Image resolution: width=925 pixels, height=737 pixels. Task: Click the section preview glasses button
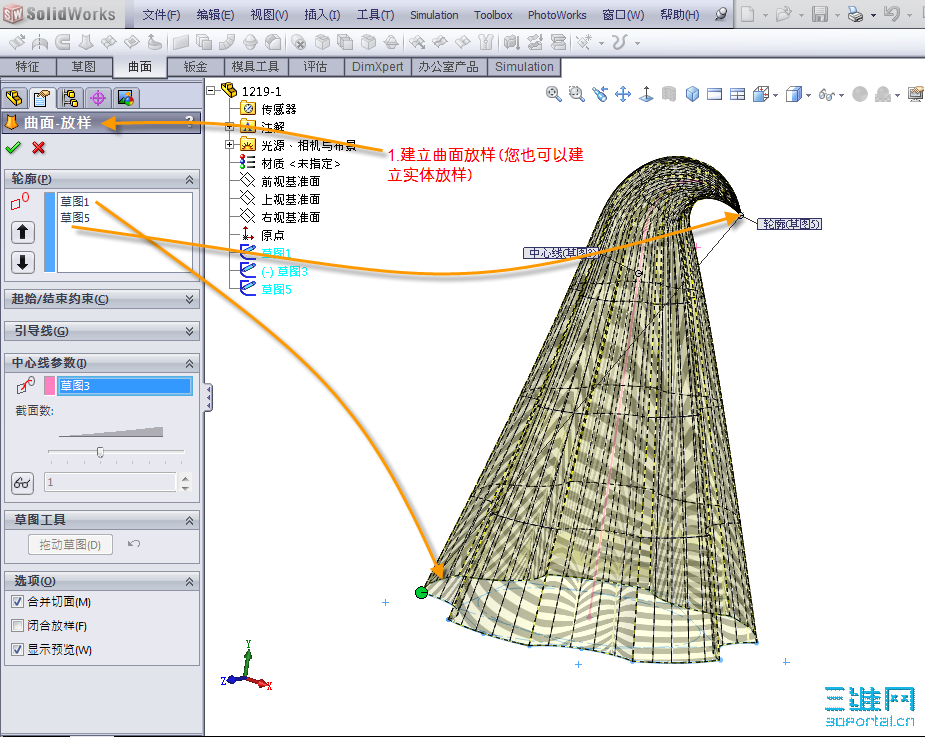22,483
